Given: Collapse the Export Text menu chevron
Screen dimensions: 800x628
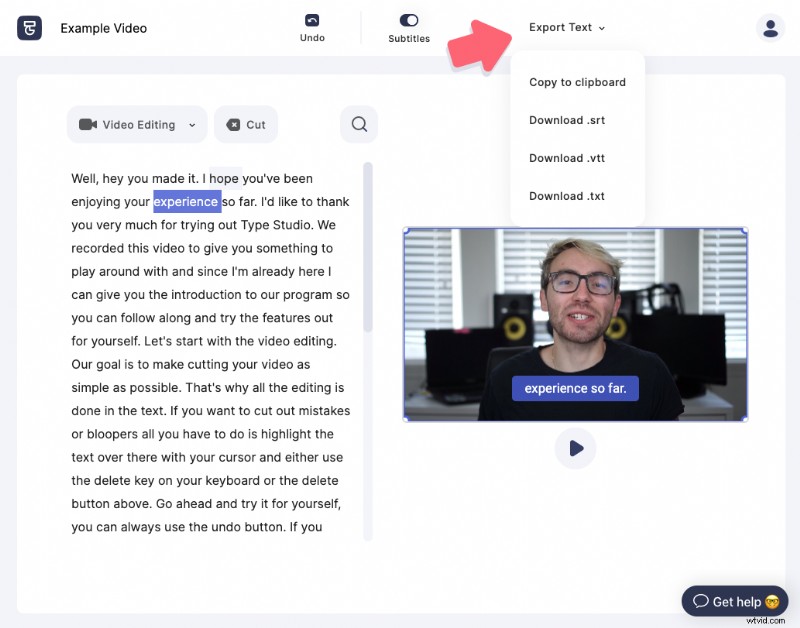Looking at the screenshot, I should (x=601, y=28).
